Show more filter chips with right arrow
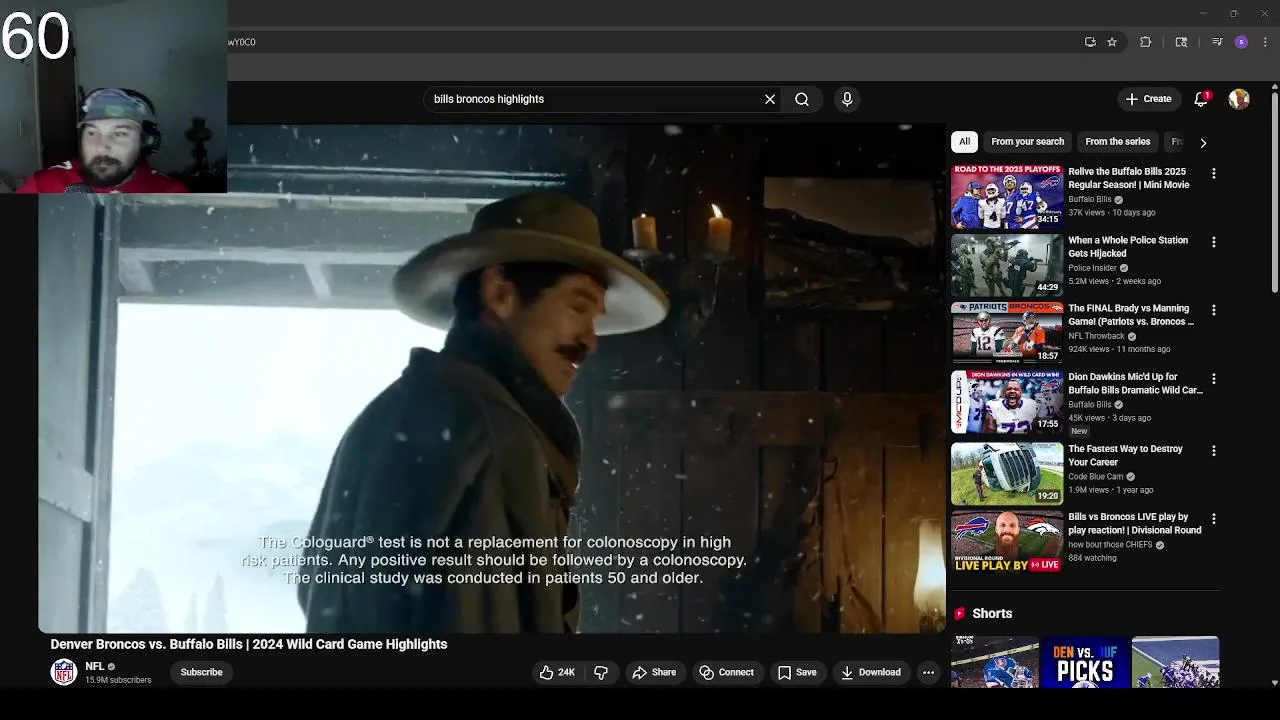The height and width of the screenshot is (720, 1280). pos(1203,142)
